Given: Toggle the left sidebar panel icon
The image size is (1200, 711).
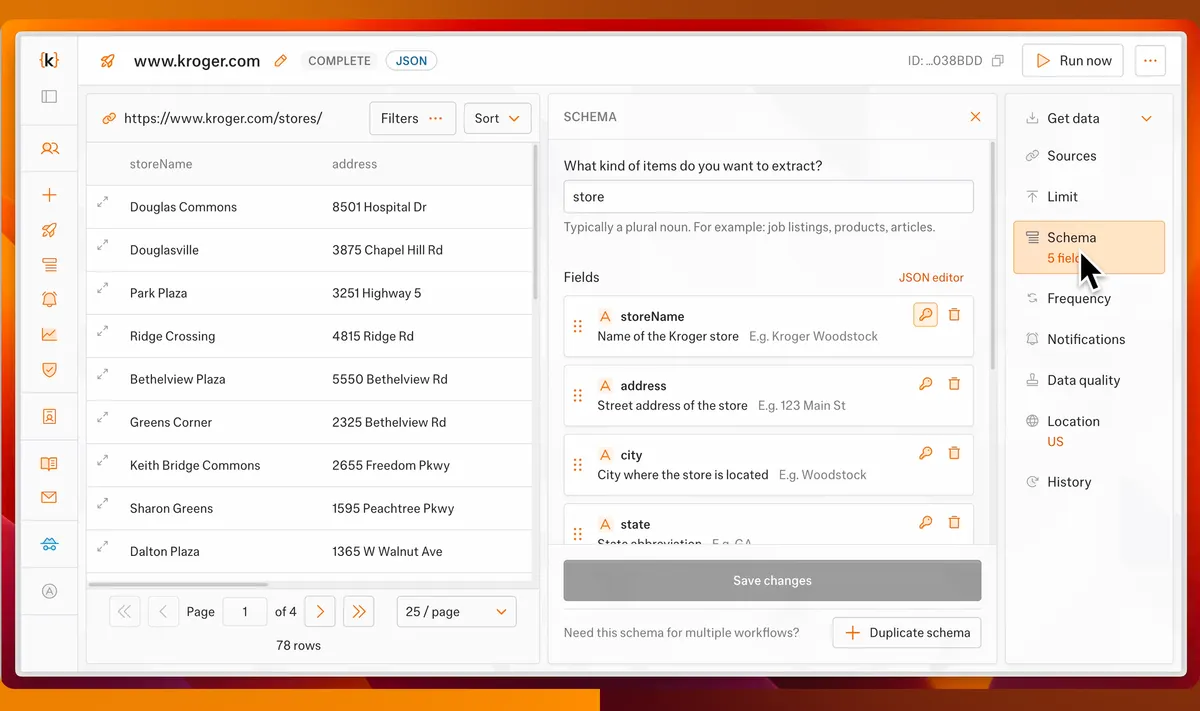Looking at the screenshot, I should tap(49, 97).
